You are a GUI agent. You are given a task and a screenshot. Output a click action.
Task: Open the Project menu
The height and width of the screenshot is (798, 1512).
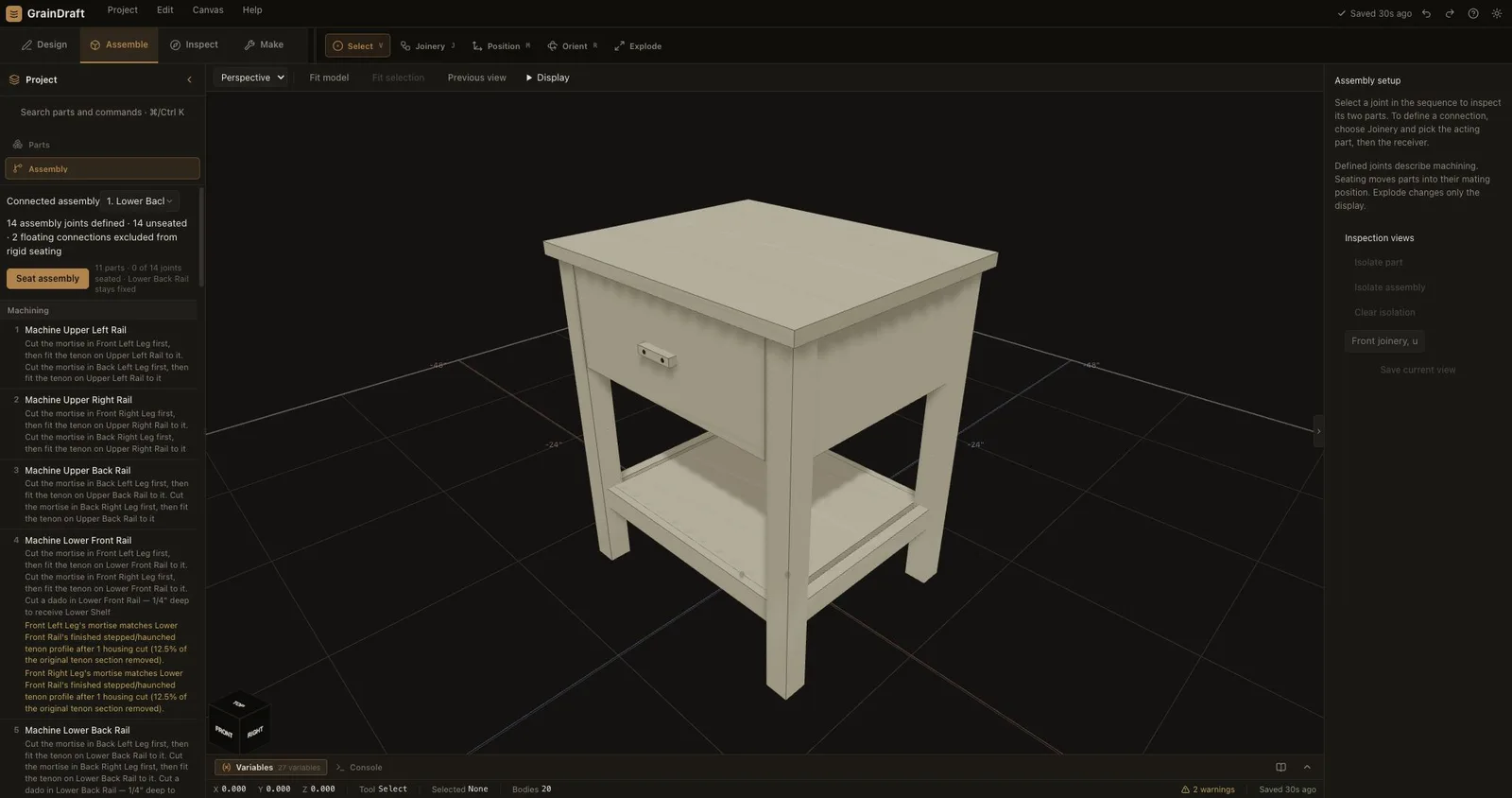122,9
